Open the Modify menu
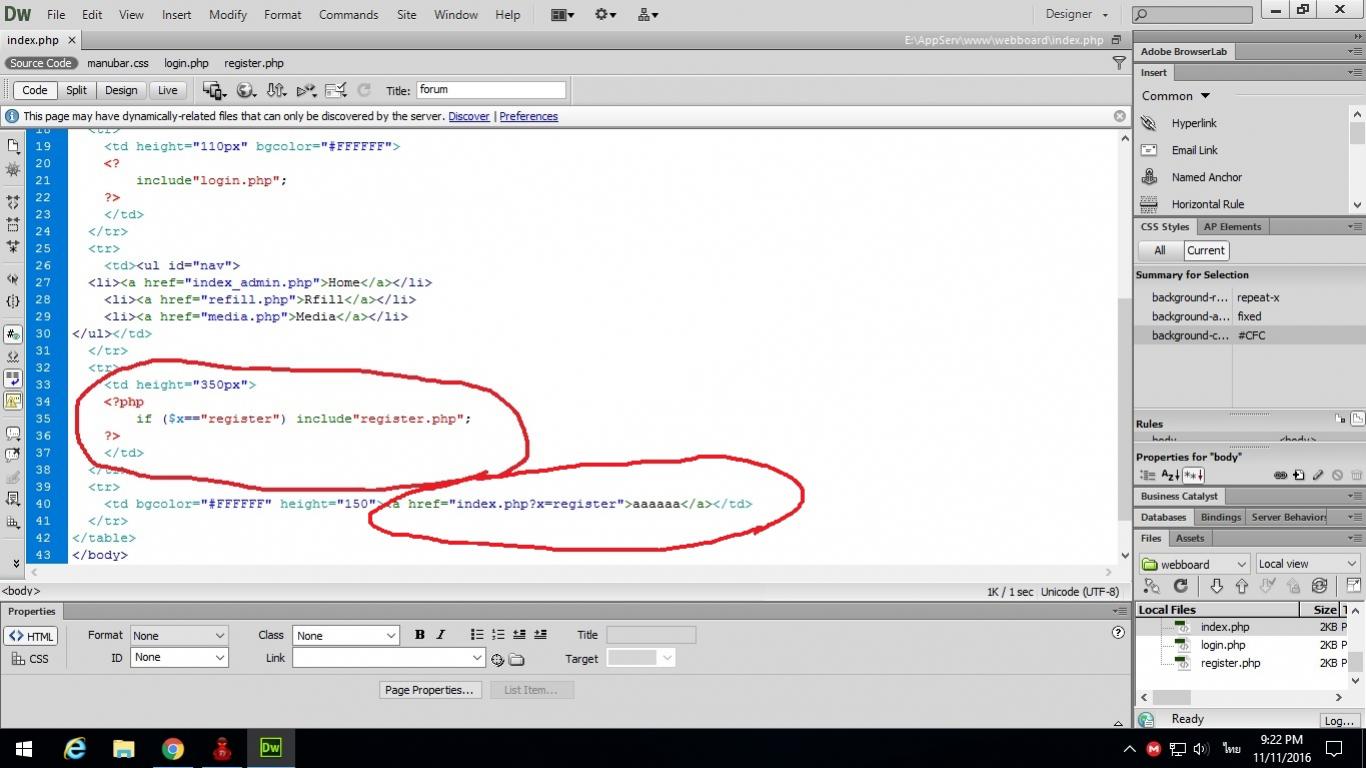Screen dimensions: 1366x768 click(228, 15)
